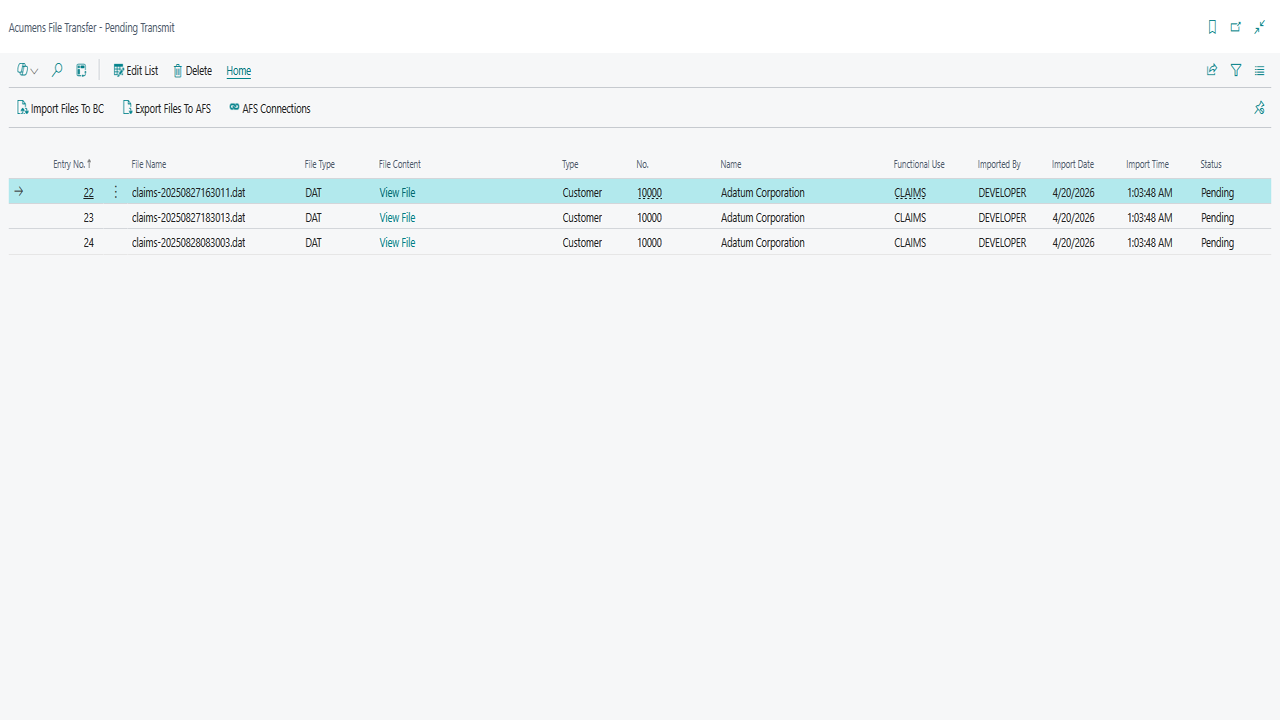Open the three-dot menu for entry 22
Viewport: 1280px width, 720px height.
pyautogui.click(x=115, y=192)
